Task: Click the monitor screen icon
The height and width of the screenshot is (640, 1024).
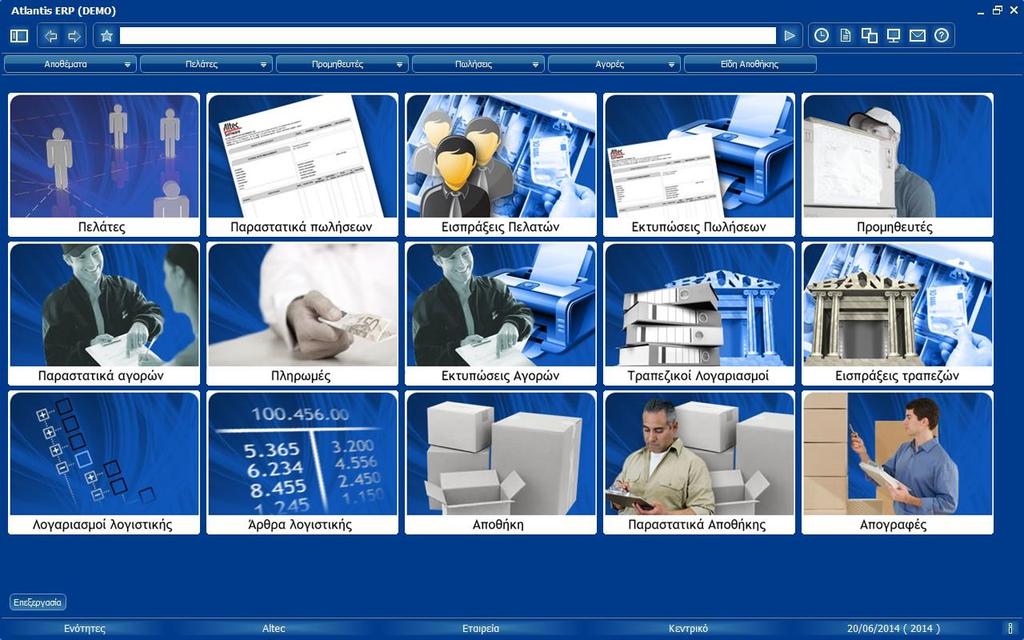Action: 893,36
